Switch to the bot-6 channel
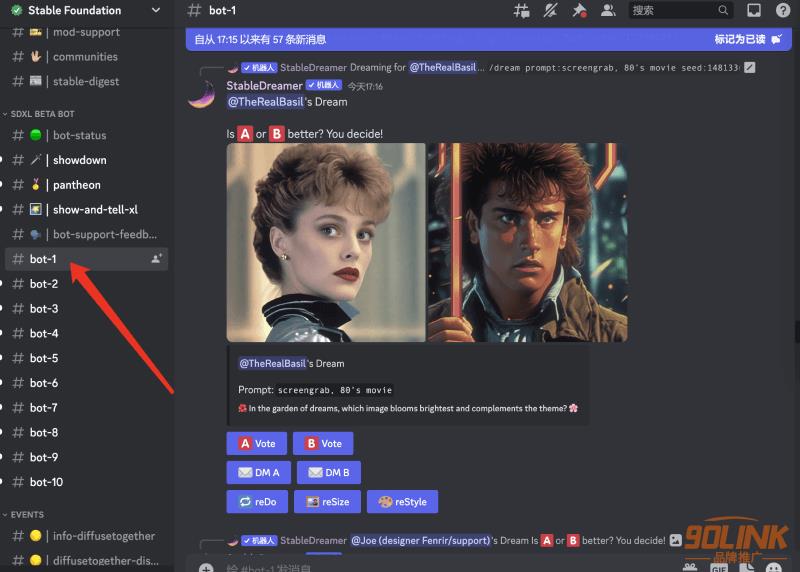Viewport: 800px width, 572px height. pos(87,383)
